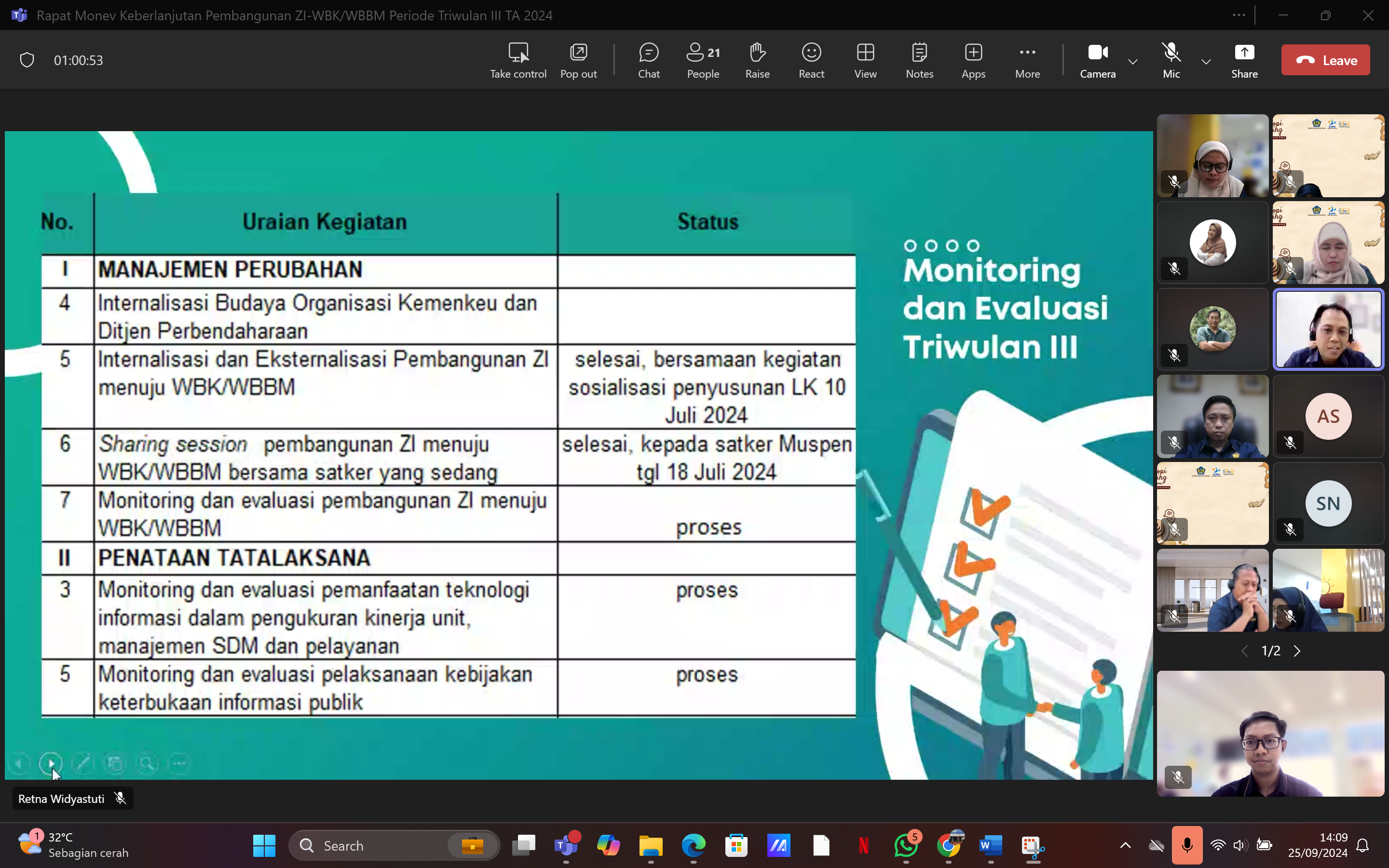Open the React emoji menu
The width and height of the screenshot is (1389, 868).
point(811,60)
